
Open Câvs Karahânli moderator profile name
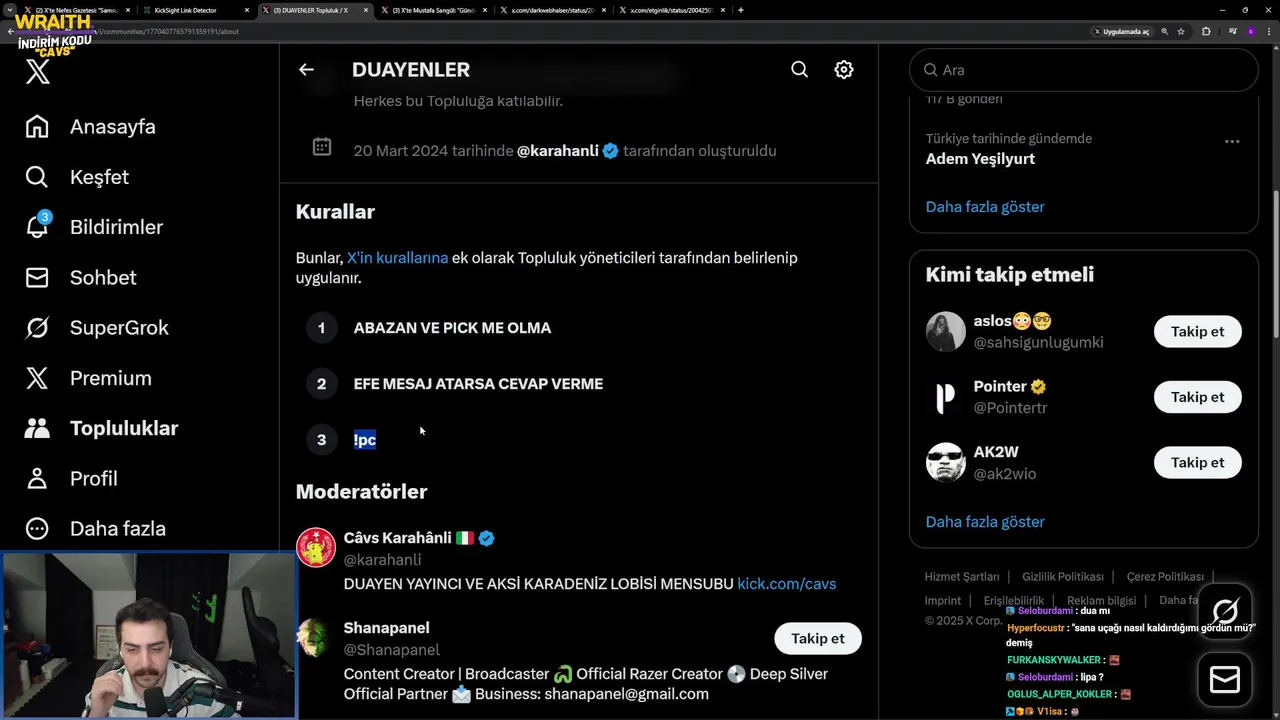(397, 538)
